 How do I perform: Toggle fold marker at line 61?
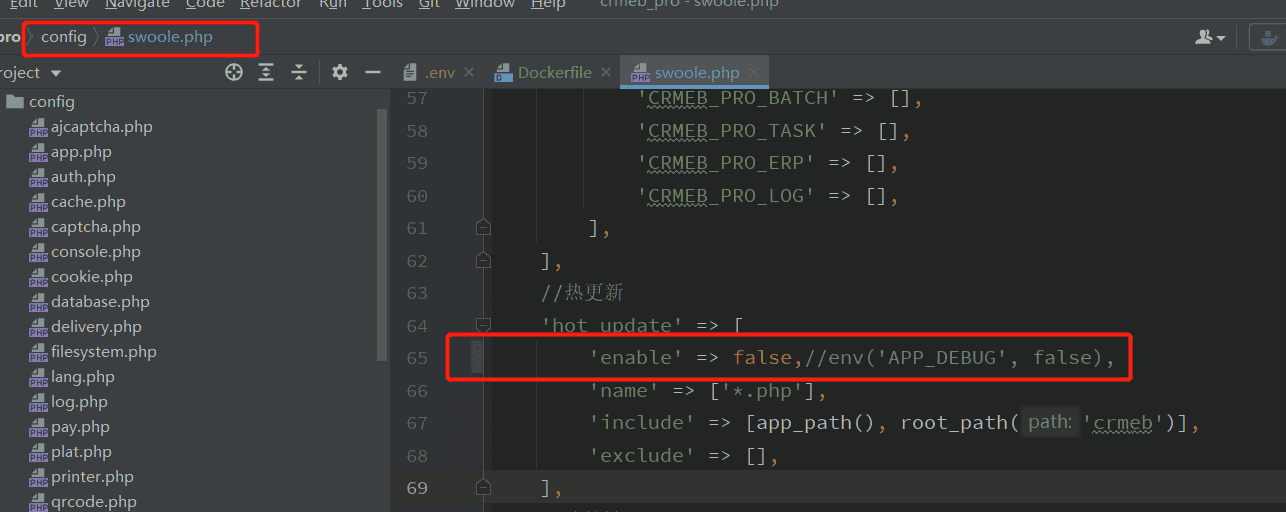click(x=484, y=228)
